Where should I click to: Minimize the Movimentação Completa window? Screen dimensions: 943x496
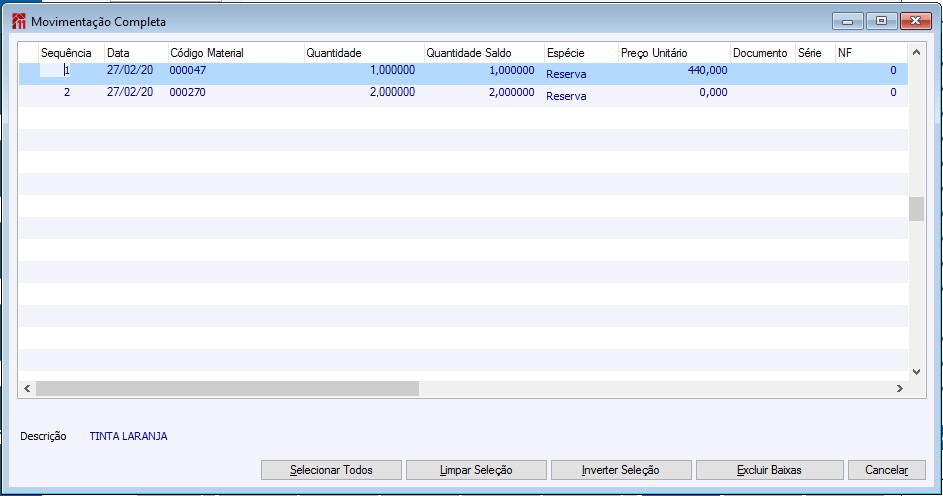click(x=848, y=21)
